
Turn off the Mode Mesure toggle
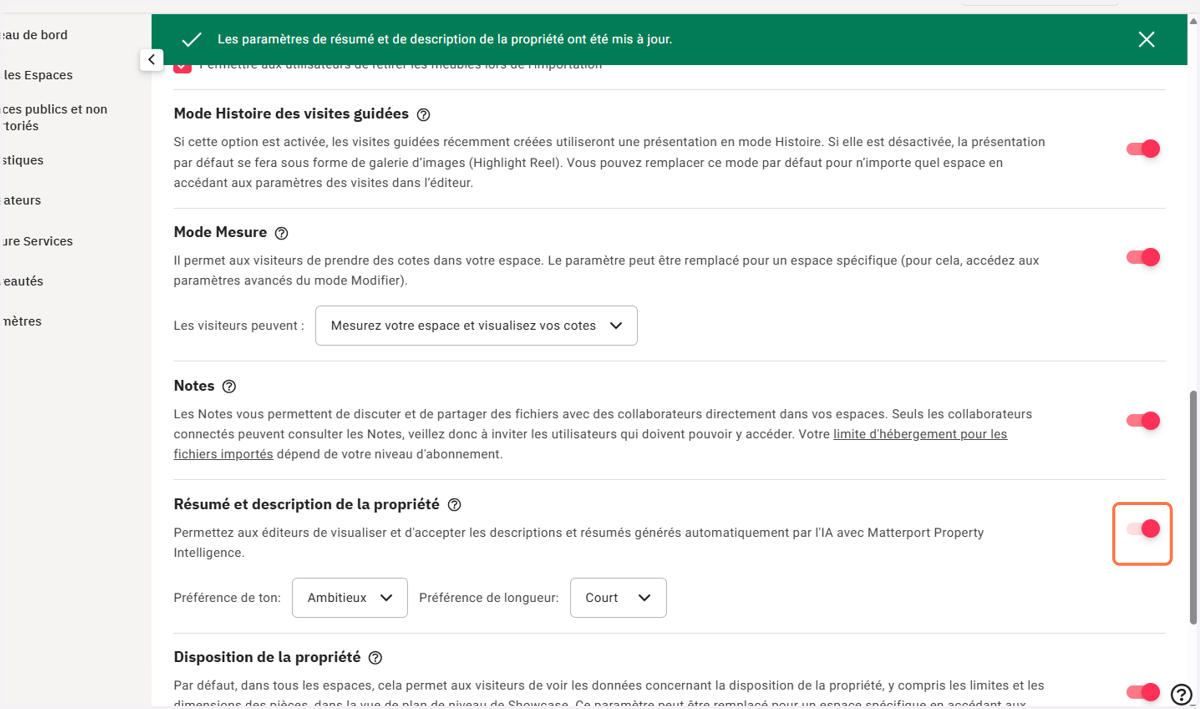coord(1143,257)
